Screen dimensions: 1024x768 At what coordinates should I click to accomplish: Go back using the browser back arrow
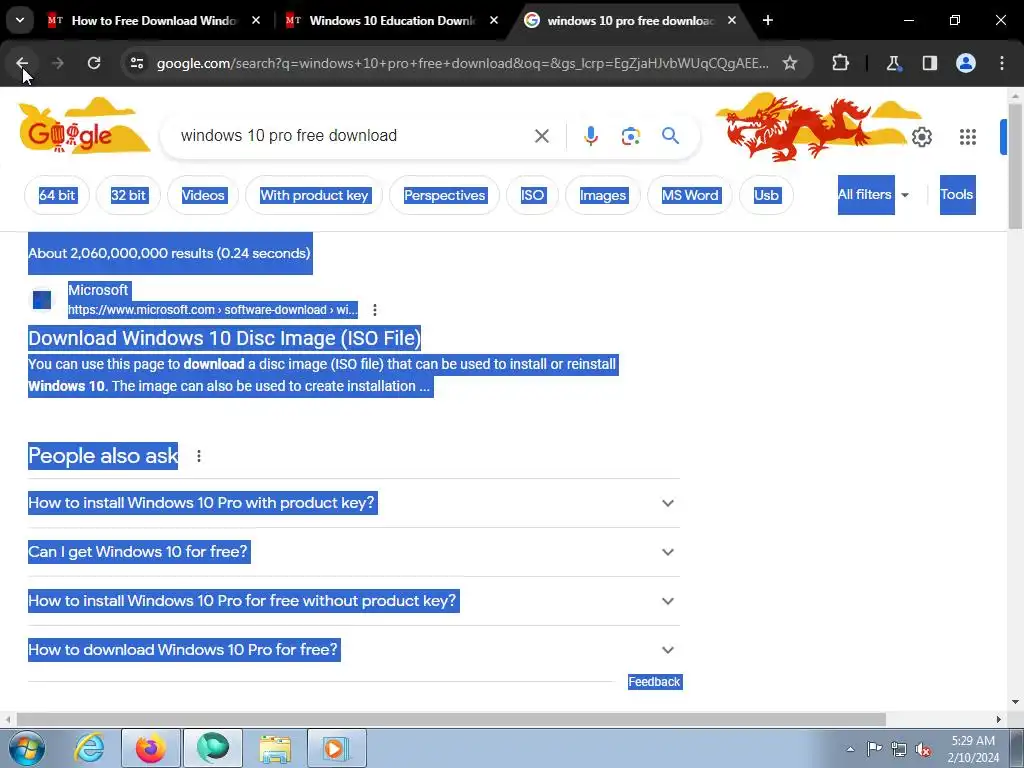click(22, 63)
